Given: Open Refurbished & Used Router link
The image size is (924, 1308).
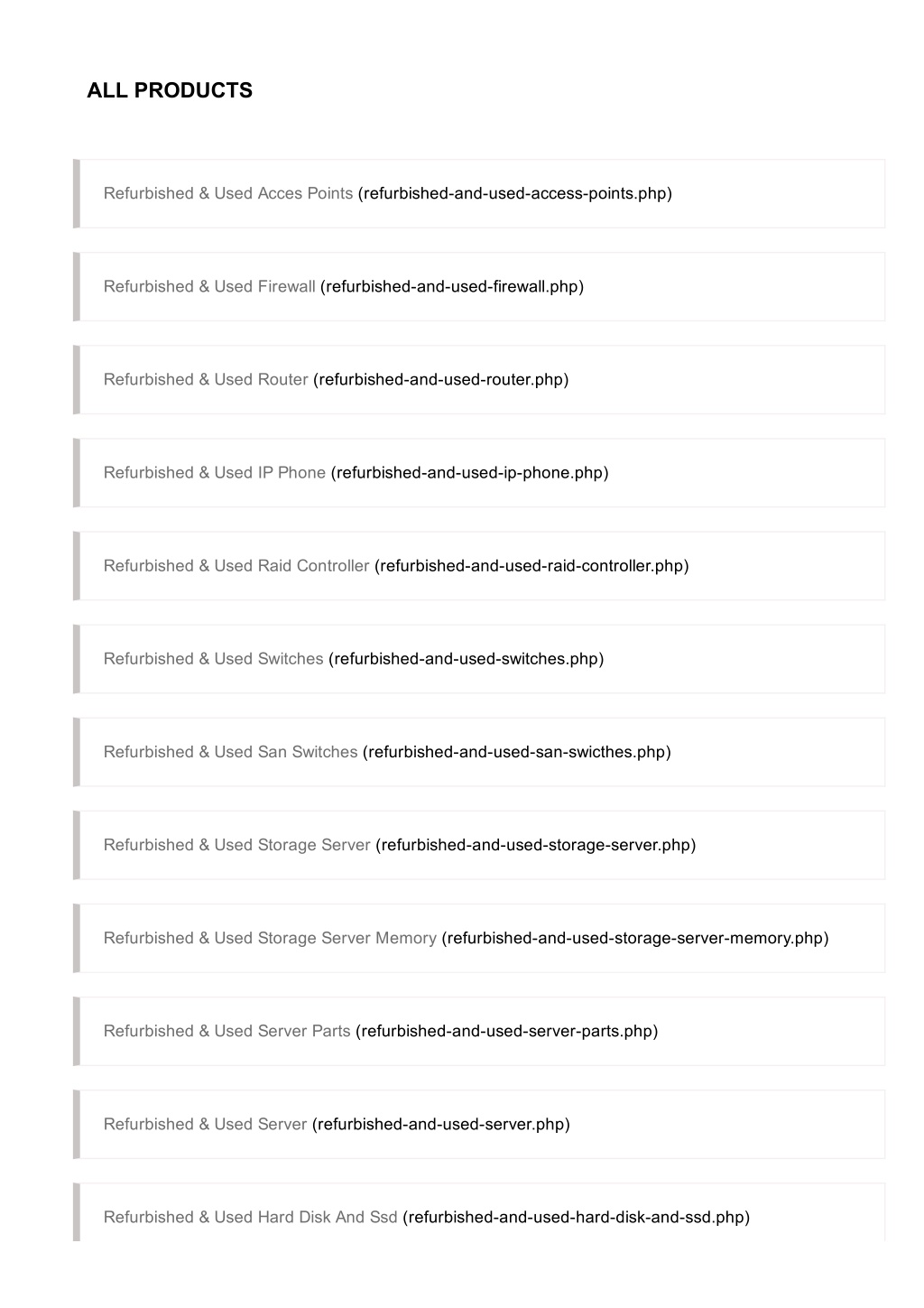Looking at the screenshot, I should [x=206, y=379].
